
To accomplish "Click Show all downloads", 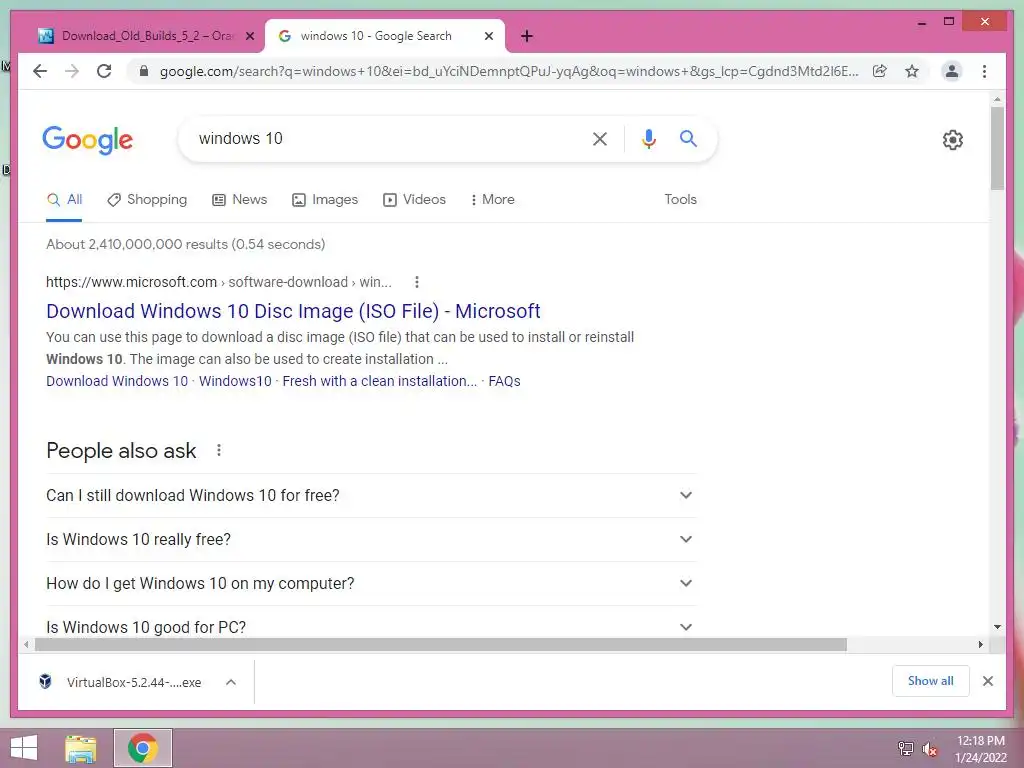I will coord(931,681).
